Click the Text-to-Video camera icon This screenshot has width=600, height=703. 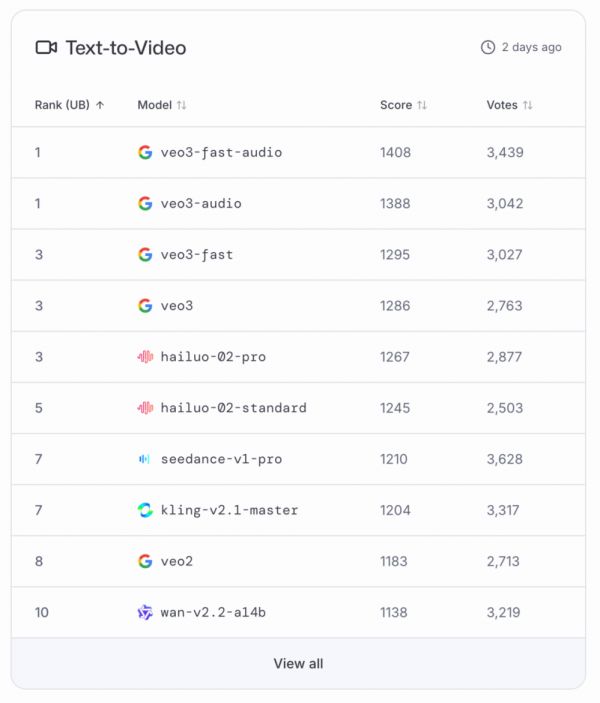[x=46, y=48]
